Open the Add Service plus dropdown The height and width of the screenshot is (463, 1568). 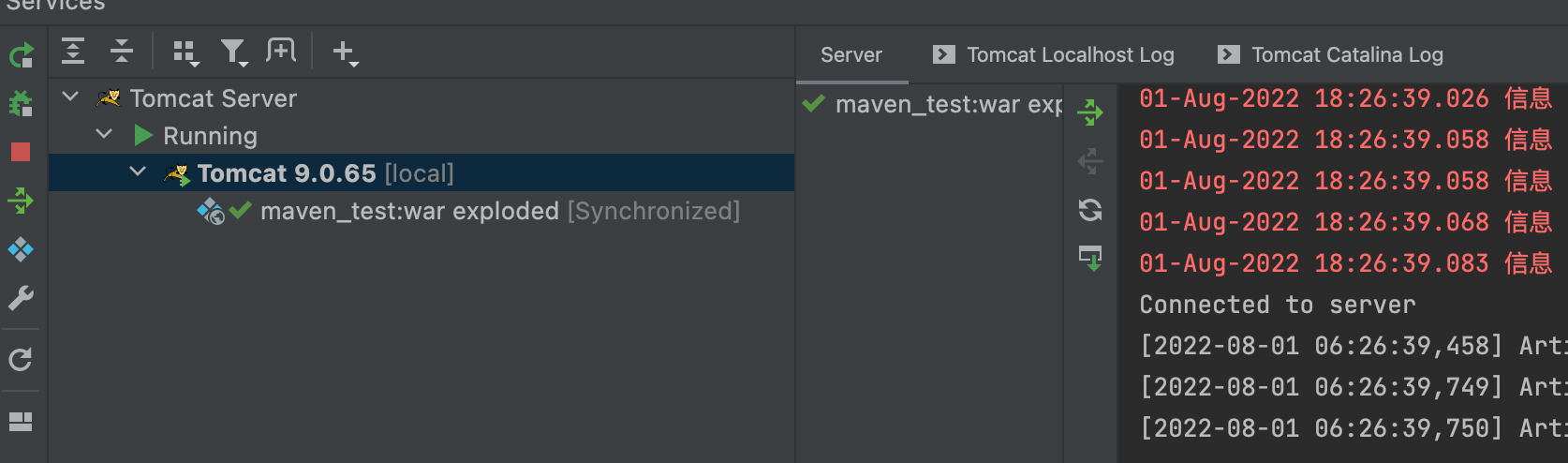(x=346, y=52)
